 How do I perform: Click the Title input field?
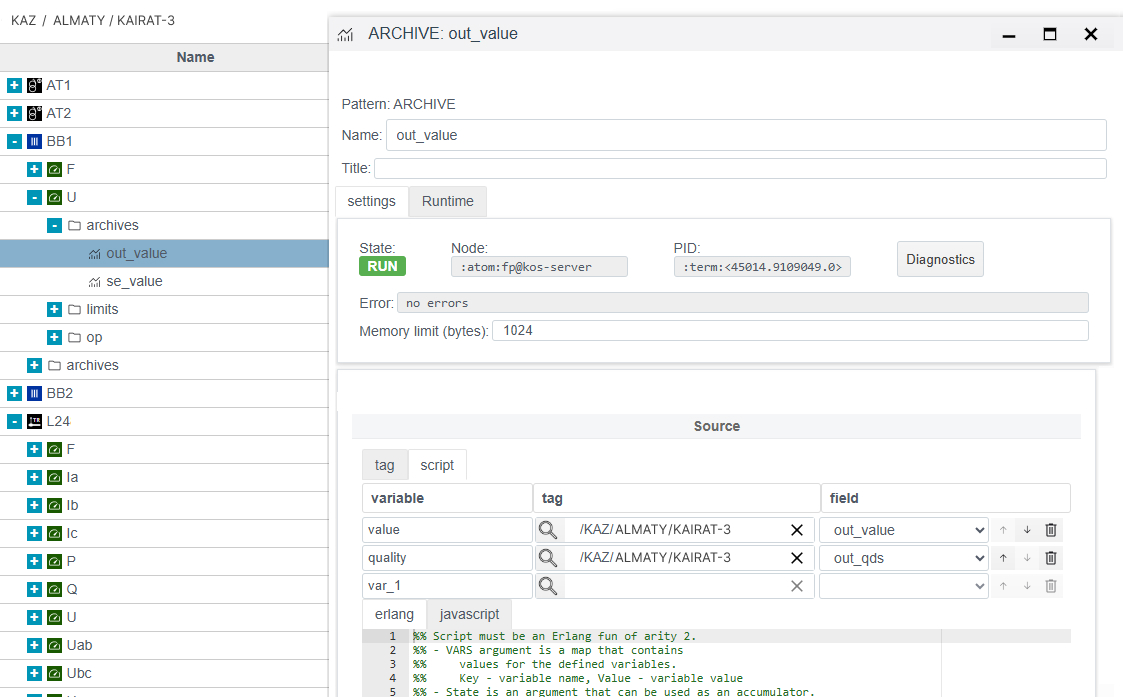[x=740, y=168]
